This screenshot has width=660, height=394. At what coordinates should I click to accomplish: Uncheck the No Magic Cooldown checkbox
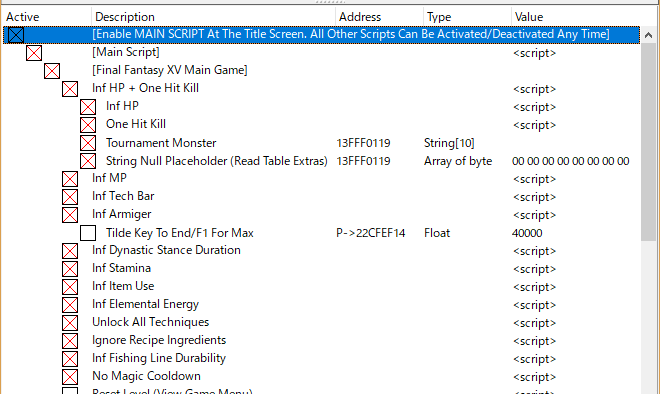(70, 377)
